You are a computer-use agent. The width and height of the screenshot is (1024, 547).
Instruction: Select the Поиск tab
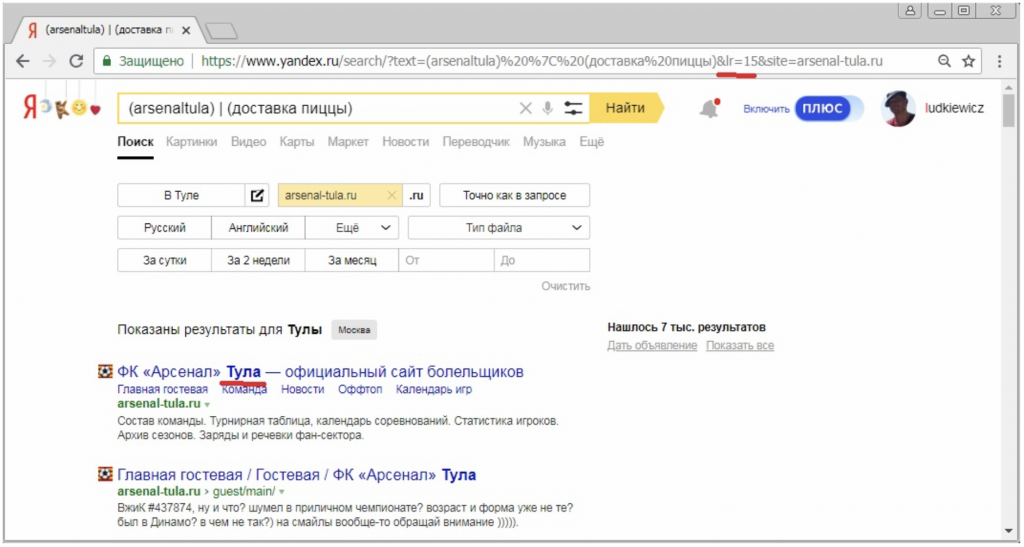click(135, 142)
